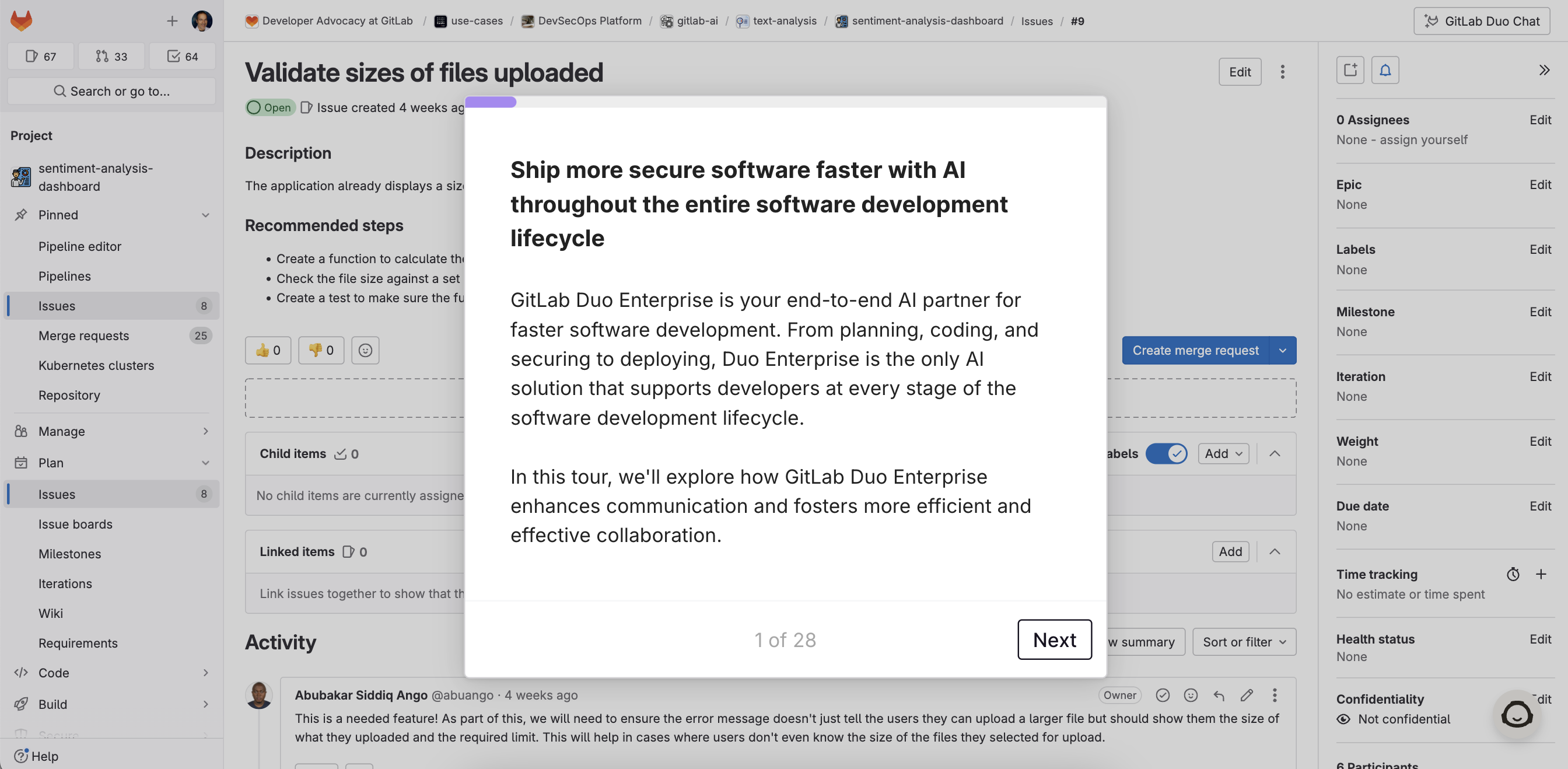
Task: Collapse the Child items section
Action: tap(1274, 454)
